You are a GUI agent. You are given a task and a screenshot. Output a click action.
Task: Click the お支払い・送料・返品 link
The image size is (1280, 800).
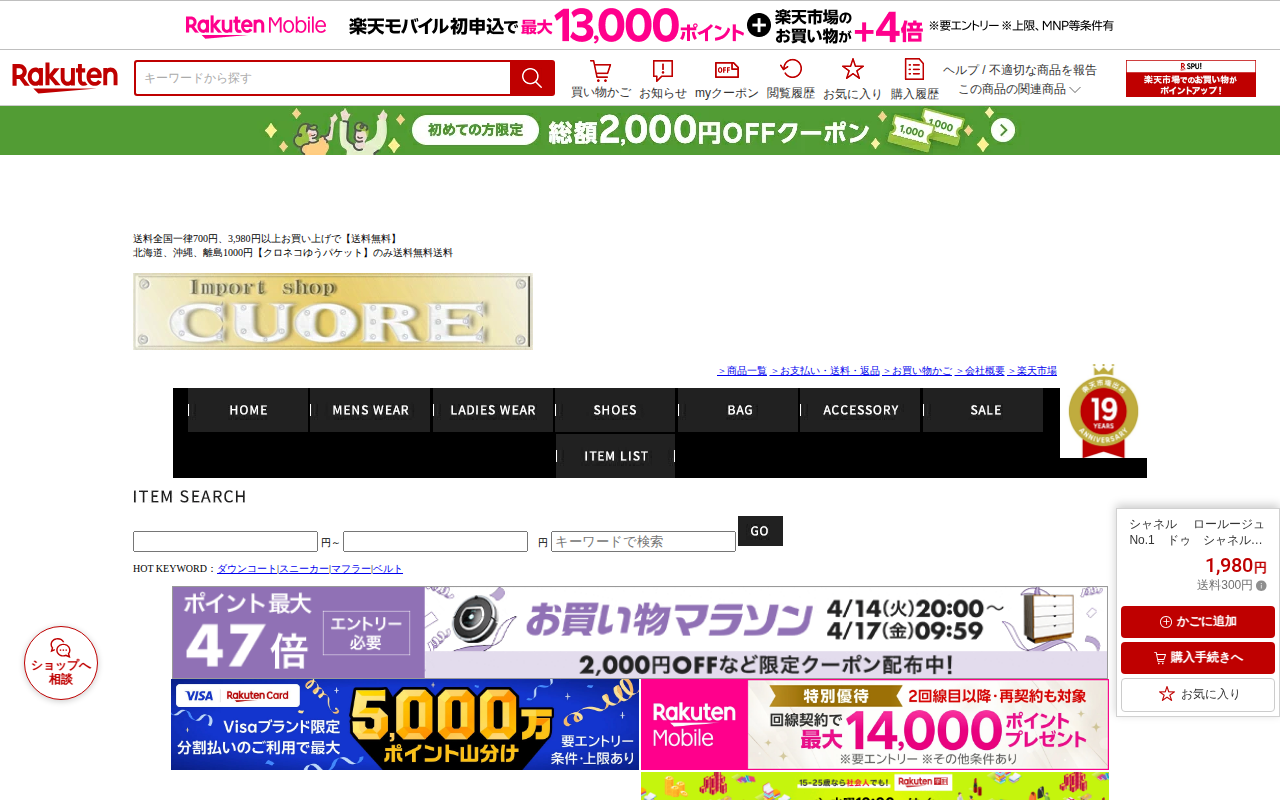pyautogui.click(x=825, y=371)
